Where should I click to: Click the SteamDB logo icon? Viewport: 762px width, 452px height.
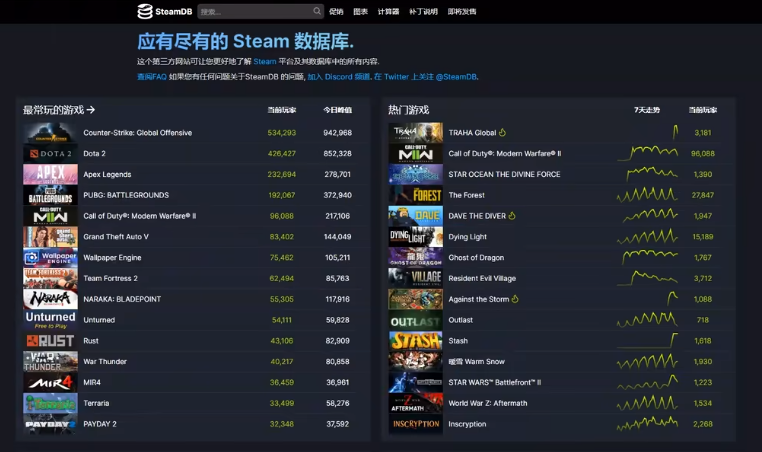[145, 11]
